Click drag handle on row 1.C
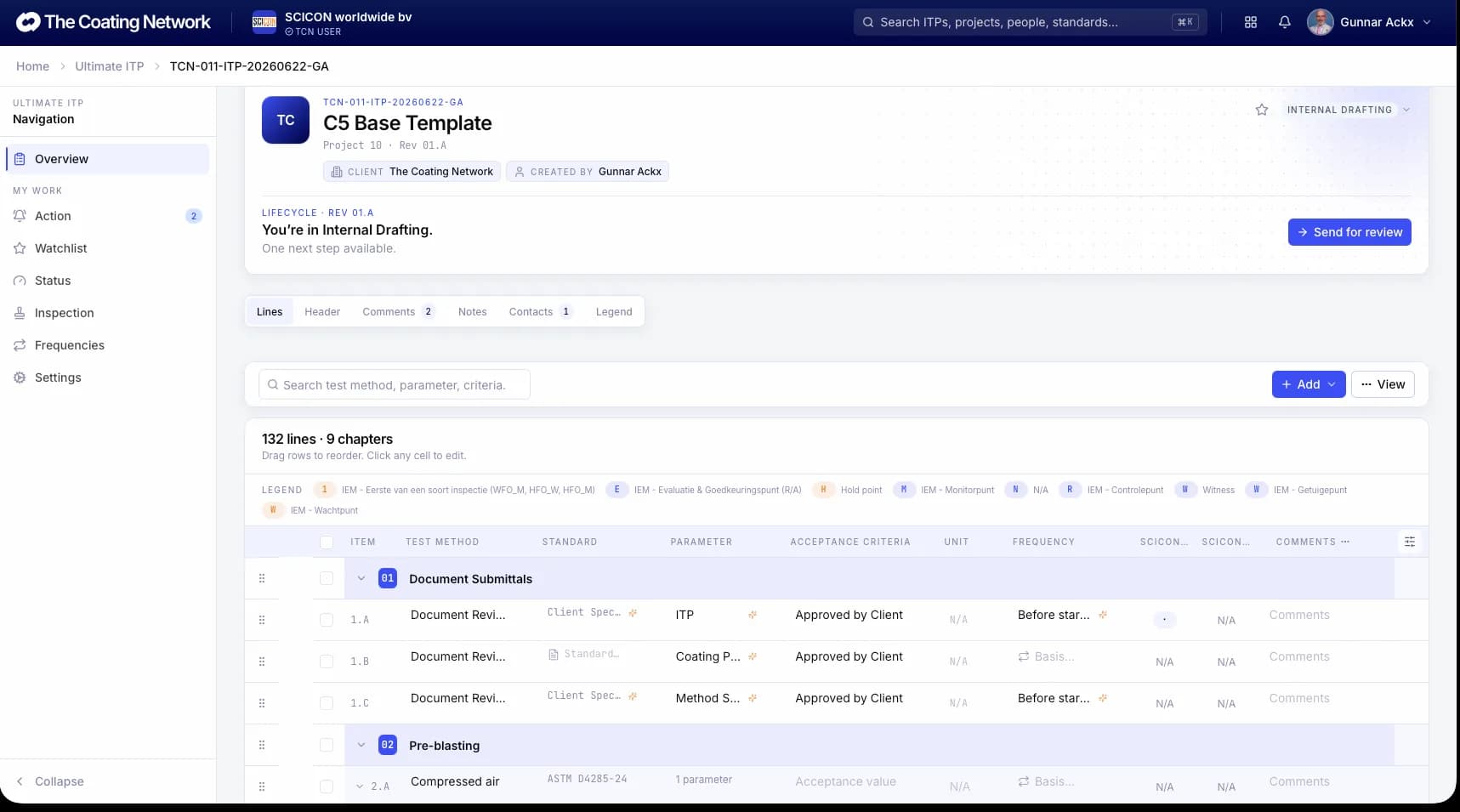Image resolution: width=1460 pixels, height=812 pixels. (261, 703)
